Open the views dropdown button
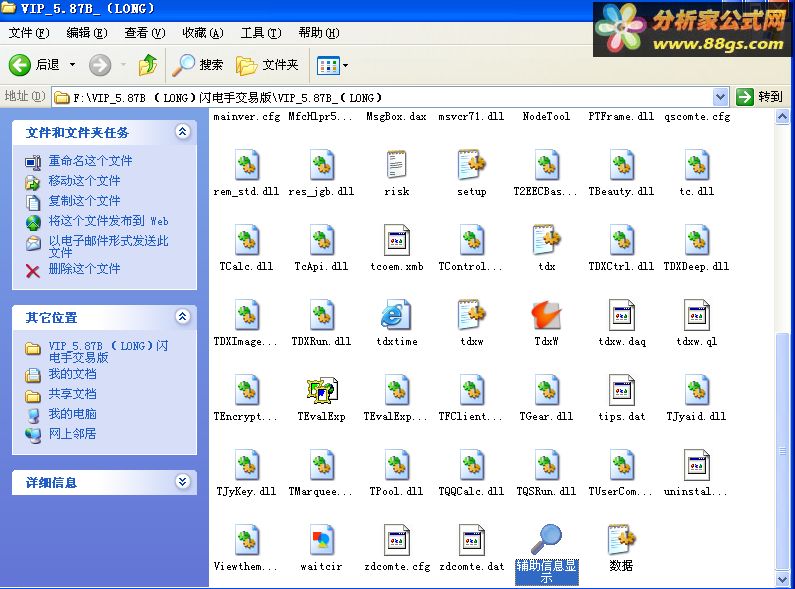 click(x=332, y=65)
